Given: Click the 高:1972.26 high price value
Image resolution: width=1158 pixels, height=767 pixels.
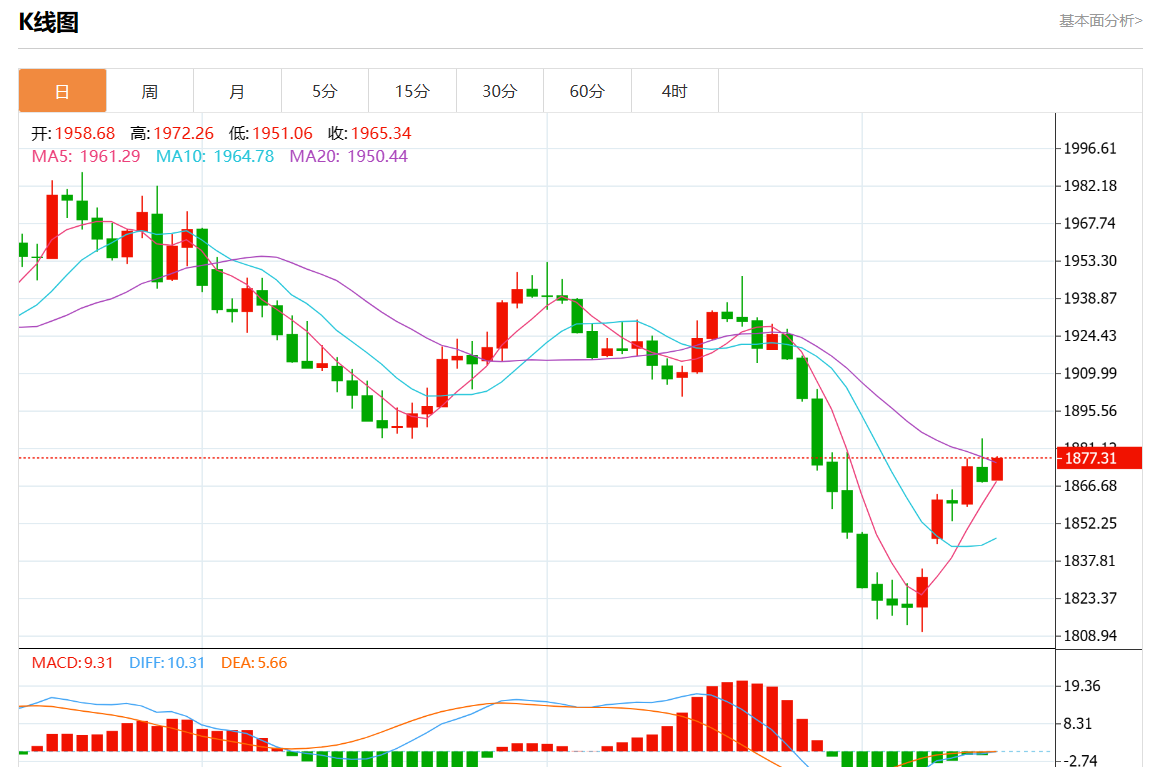Looking at the screenshot, I should click(x=172, y=134).
